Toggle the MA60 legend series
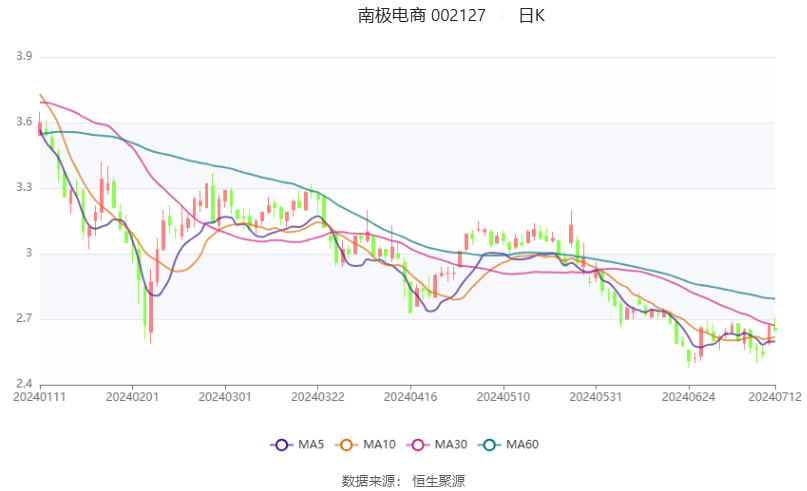Screen dimensions: 807x491 (x=508, y=445)
